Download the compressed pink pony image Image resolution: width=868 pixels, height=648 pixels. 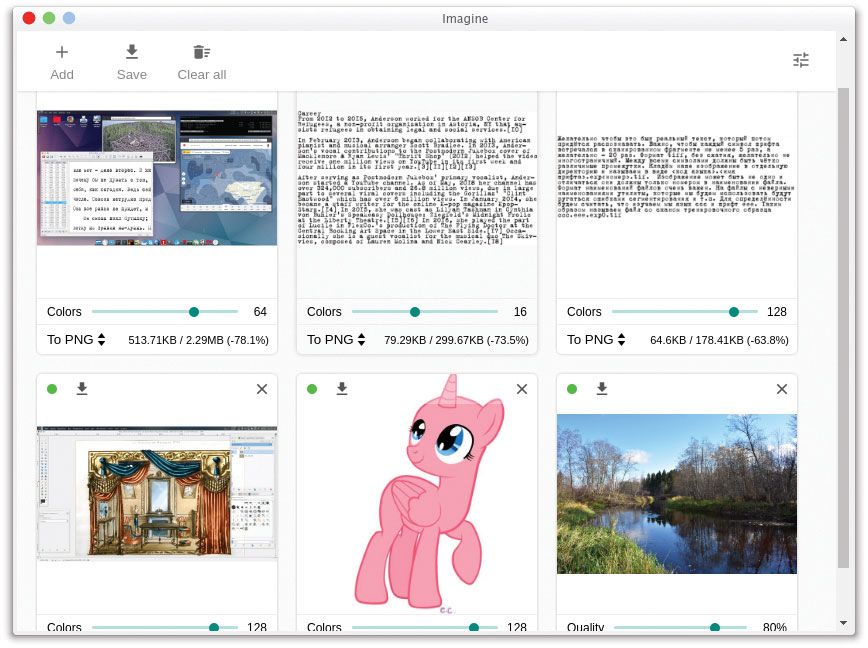[x=342, y=389]
